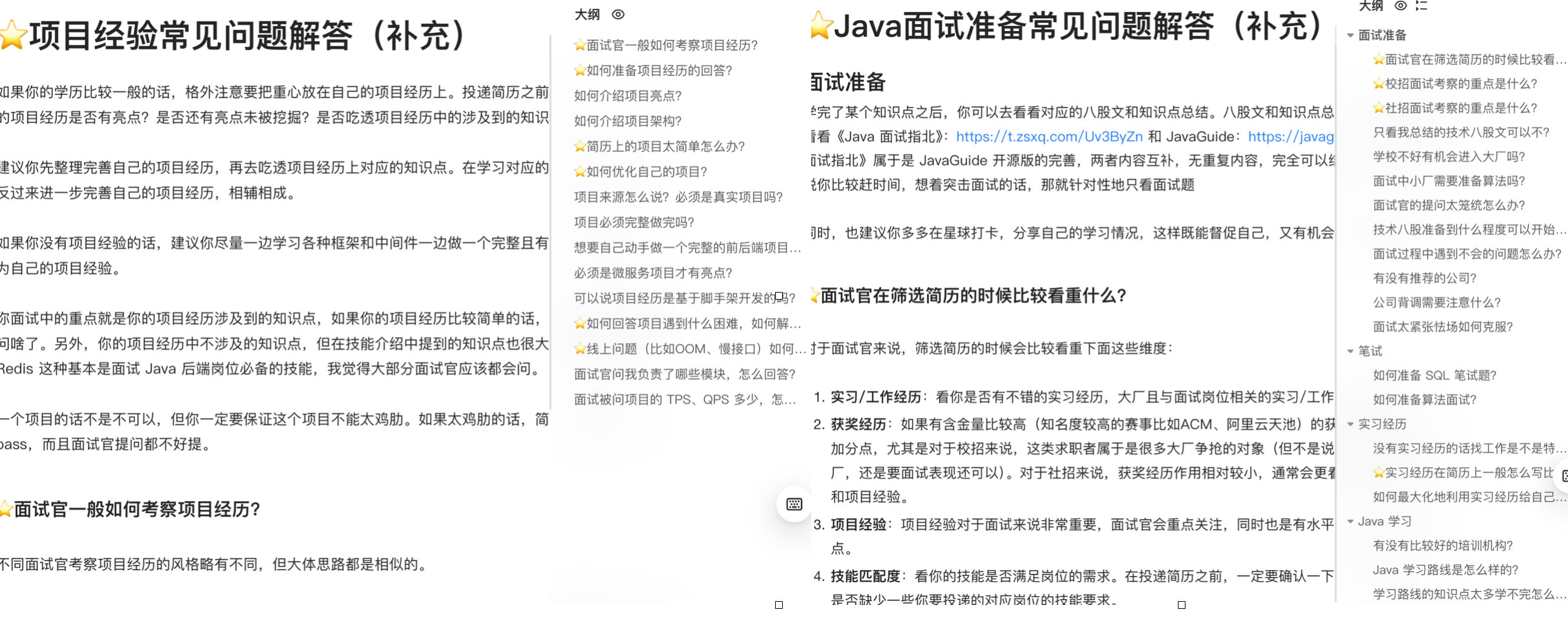This screenshot has height=617, width=1568.
Task: Navigate to 有没有推荐的公司? outline entry
Action: (1424, 278)
